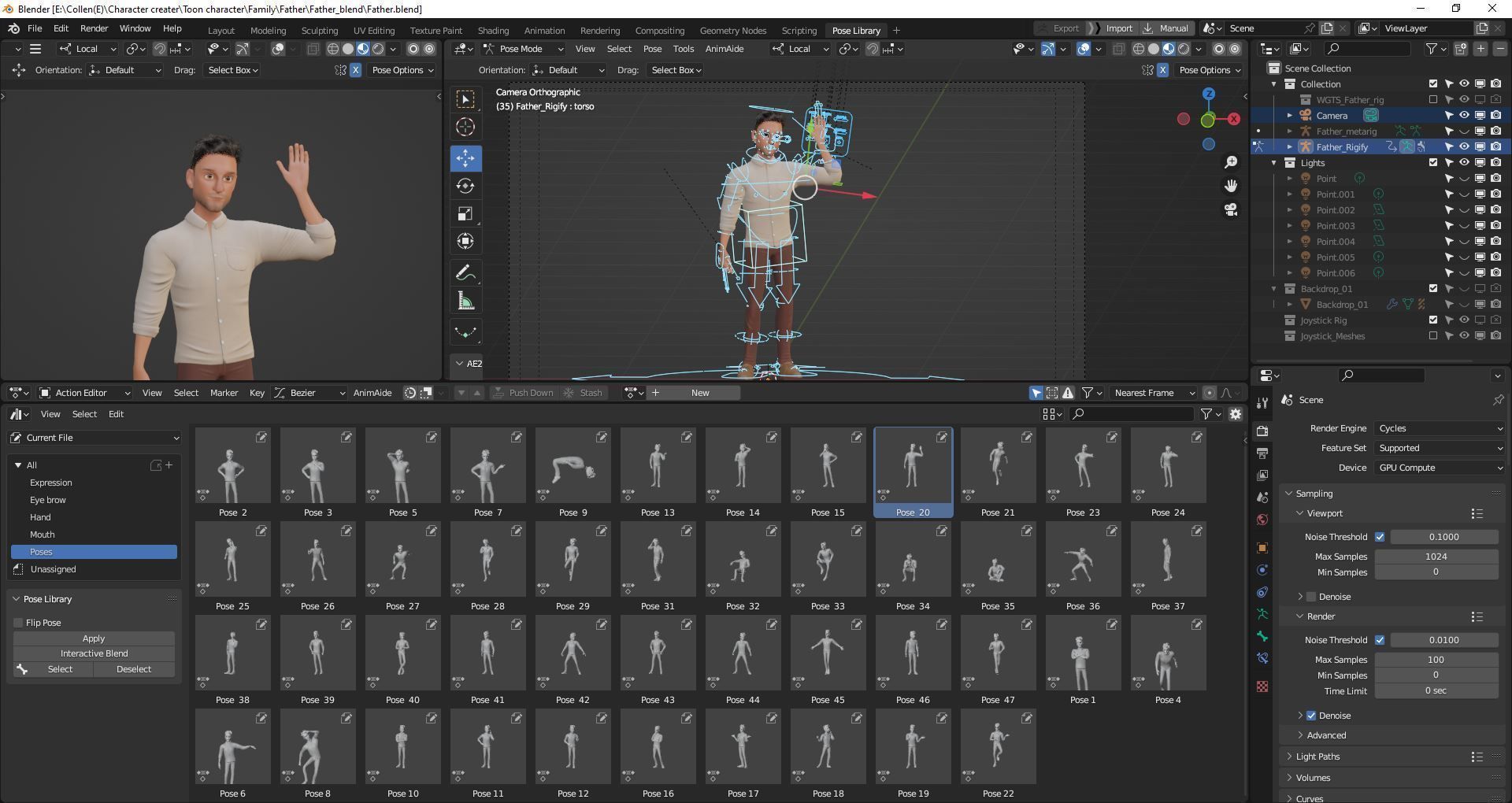Toggle Render Noise Threshold checkbox
1512x803 pixels.
[1380, 640]
